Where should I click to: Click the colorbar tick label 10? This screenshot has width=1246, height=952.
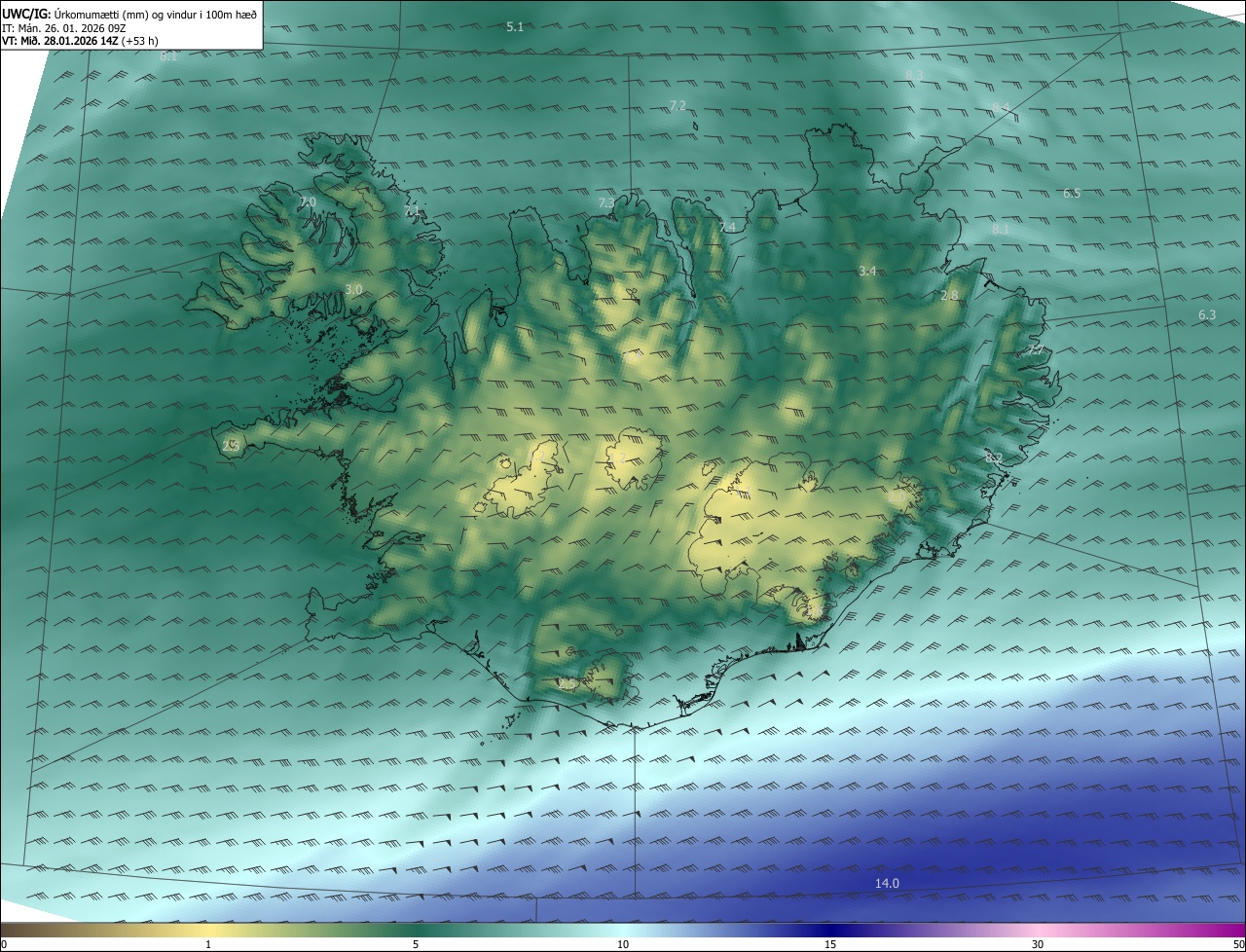[623, 945]
